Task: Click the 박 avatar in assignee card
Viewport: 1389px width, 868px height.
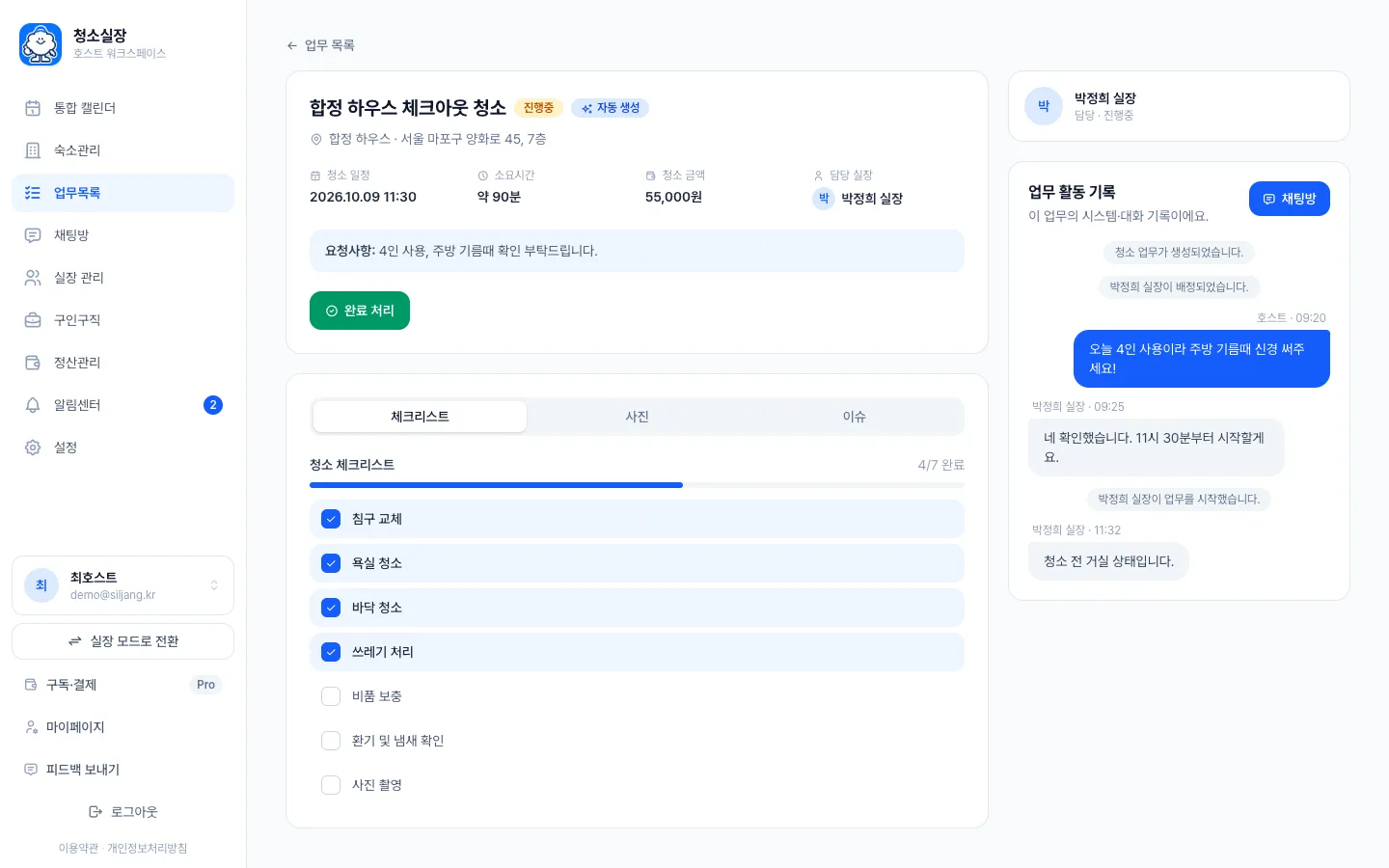Action: [1044, 106]
